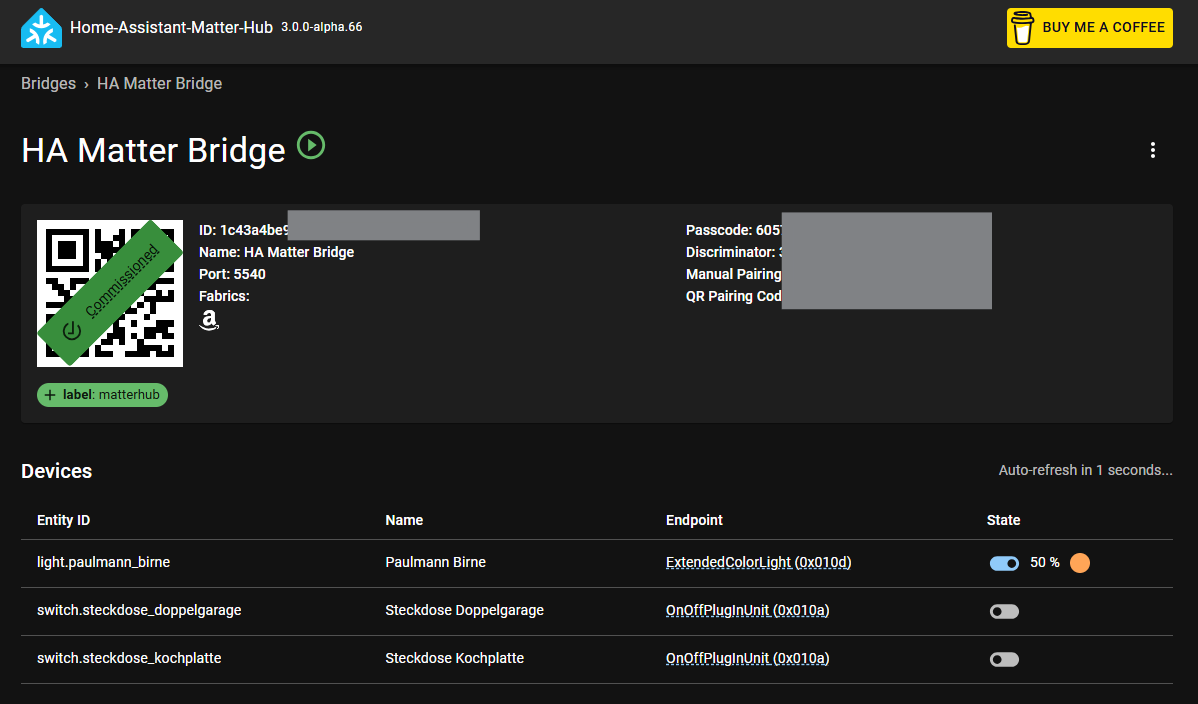Open ExtendedColorLight (0x010d) endpoint link
The height and width of the screenshot is (704, 1198).
click(x=758, y=563)
